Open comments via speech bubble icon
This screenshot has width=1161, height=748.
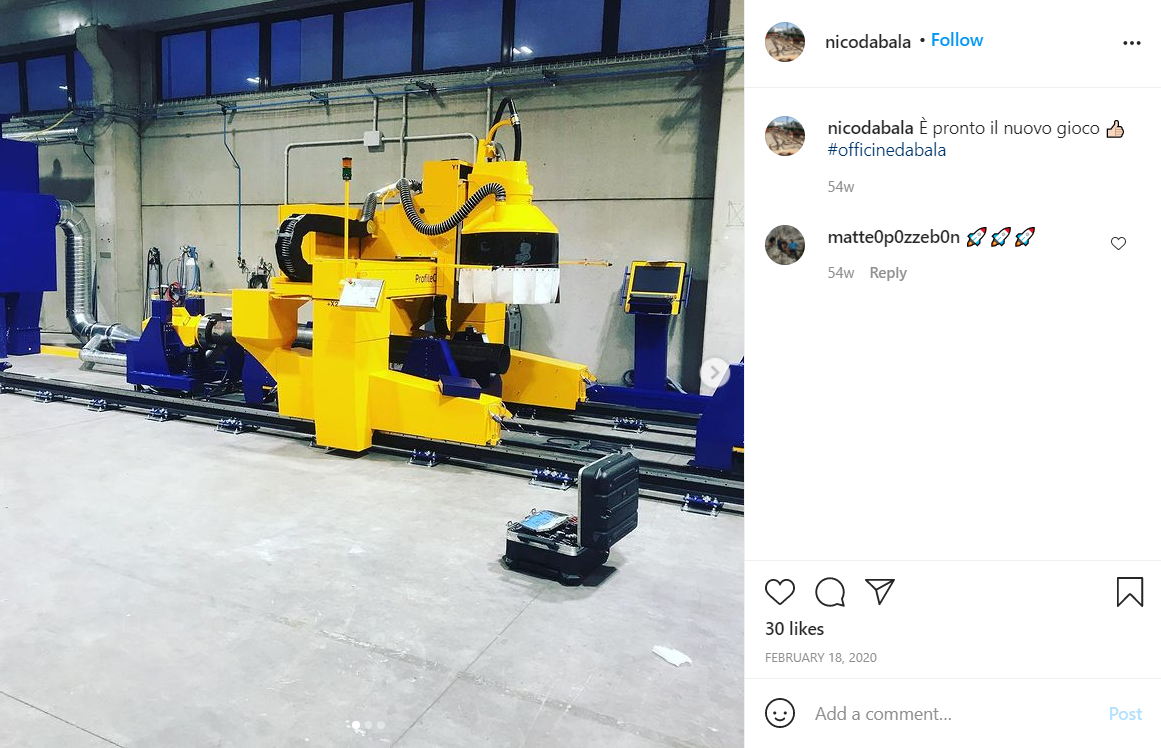click(830, 592)
